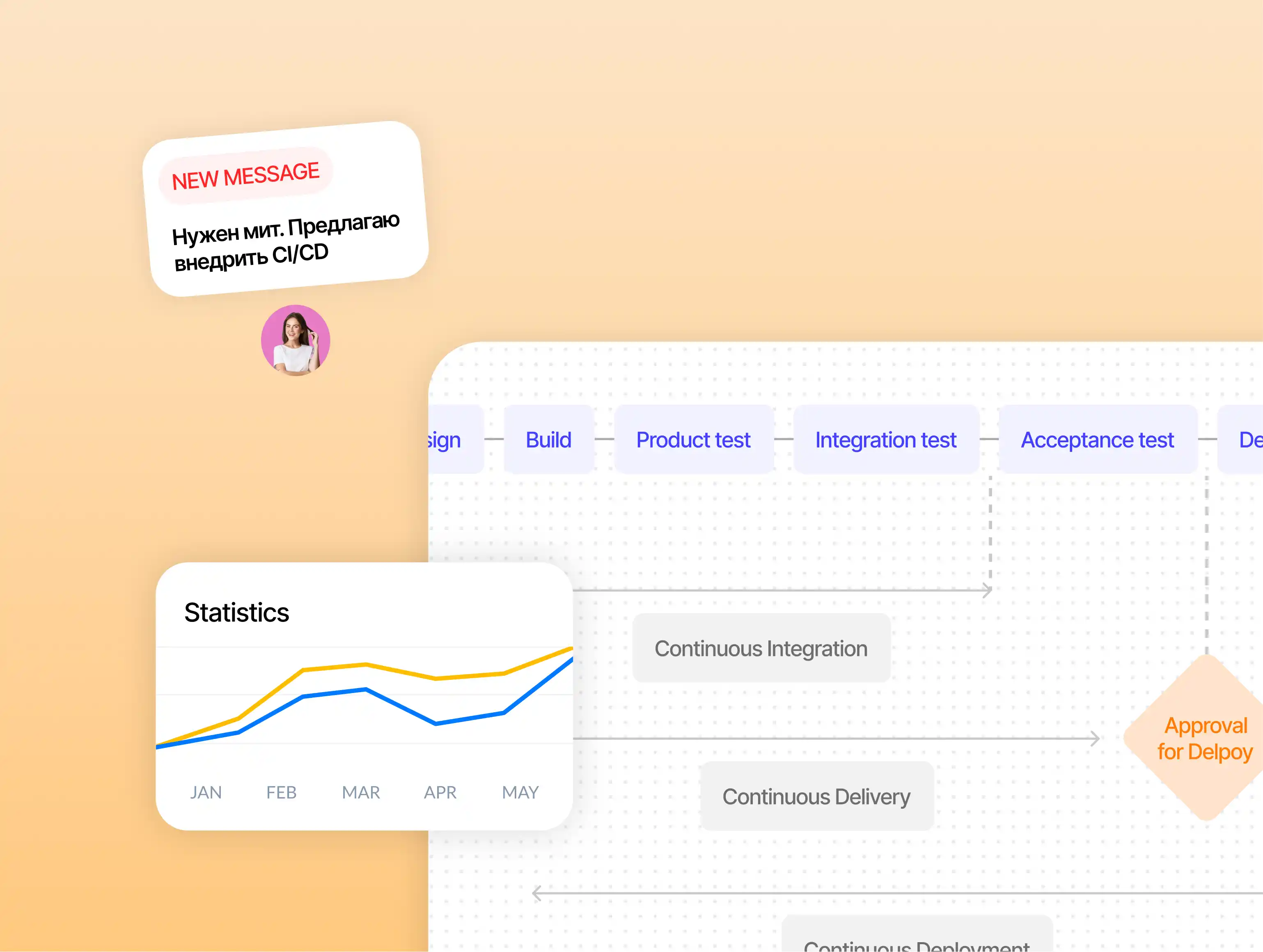Screen dimensions: 1263x952
Task: Select MAY on the chart axis
Action: (x=520, y=792)
